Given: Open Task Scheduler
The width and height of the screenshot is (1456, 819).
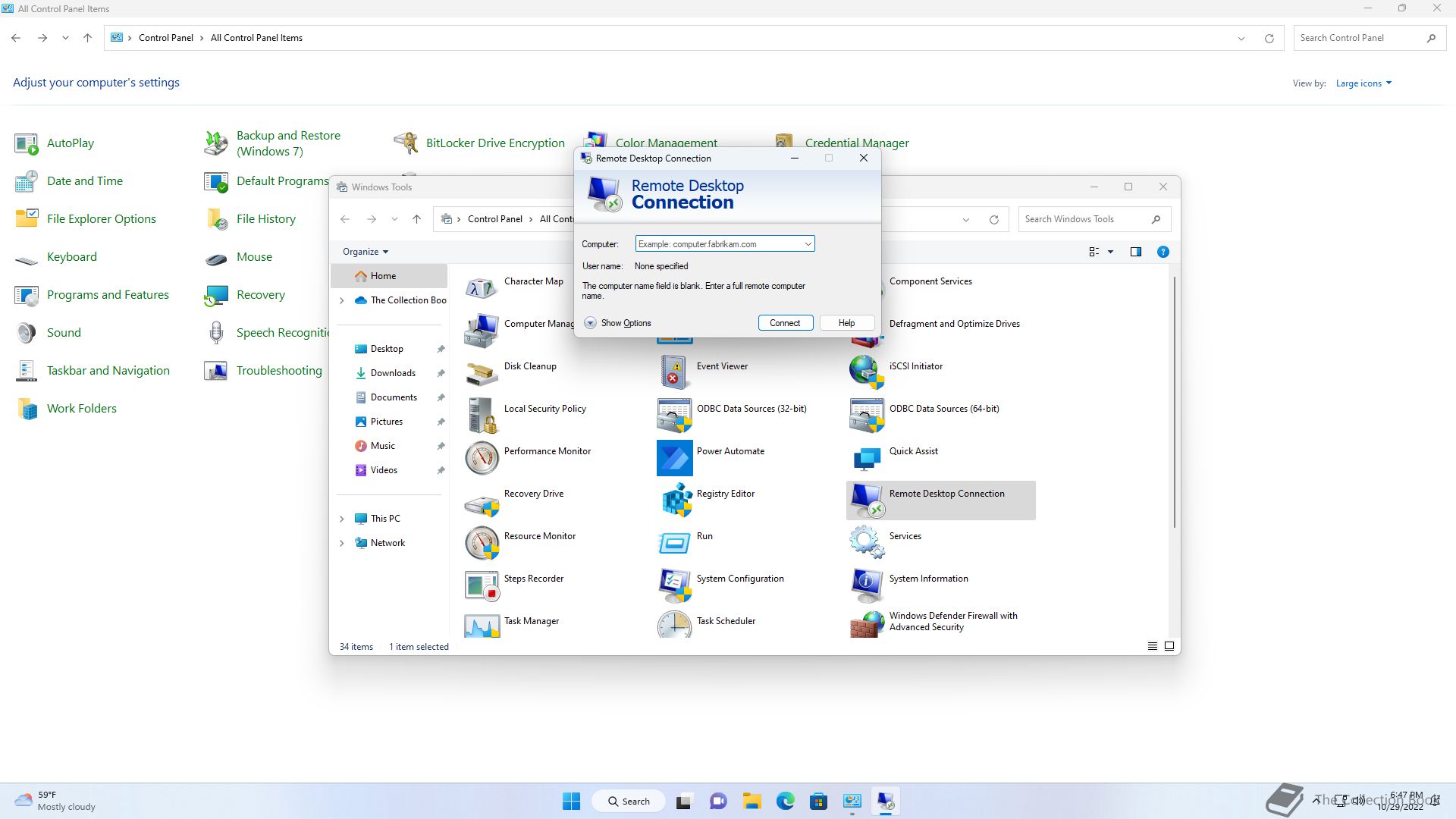Looking at the screenshot, I should 707,625.
